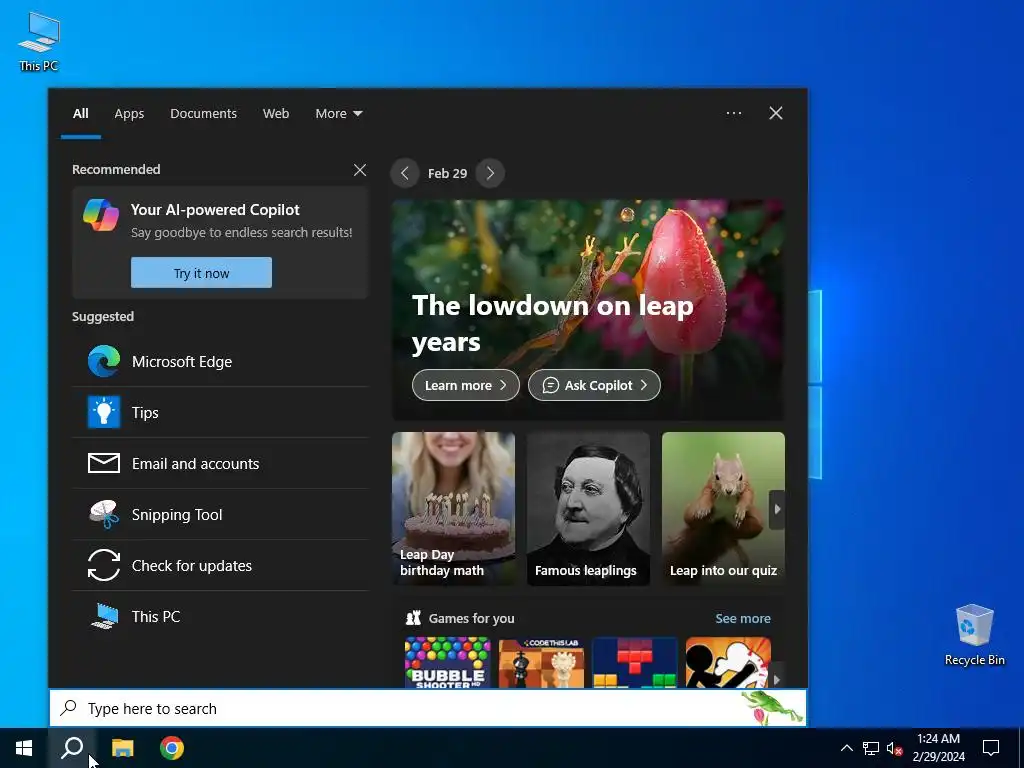Open File Explorer from taskbar

[122, 748]
